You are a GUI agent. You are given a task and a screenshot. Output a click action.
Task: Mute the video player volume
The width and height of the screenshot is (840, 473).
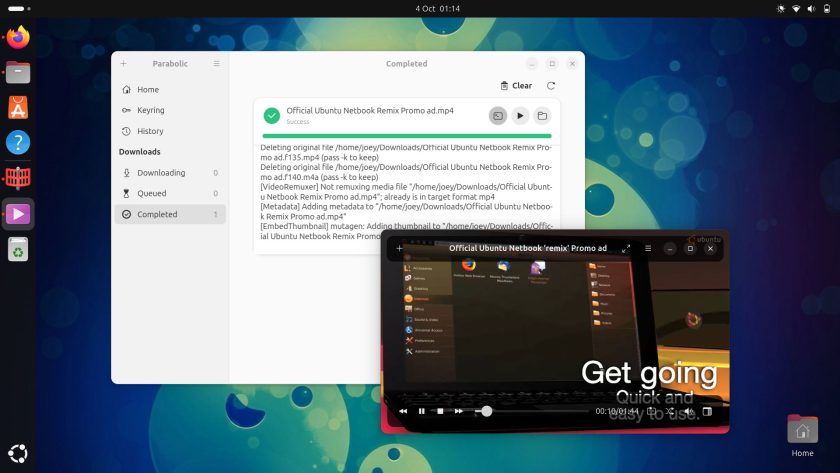[688, 411]
